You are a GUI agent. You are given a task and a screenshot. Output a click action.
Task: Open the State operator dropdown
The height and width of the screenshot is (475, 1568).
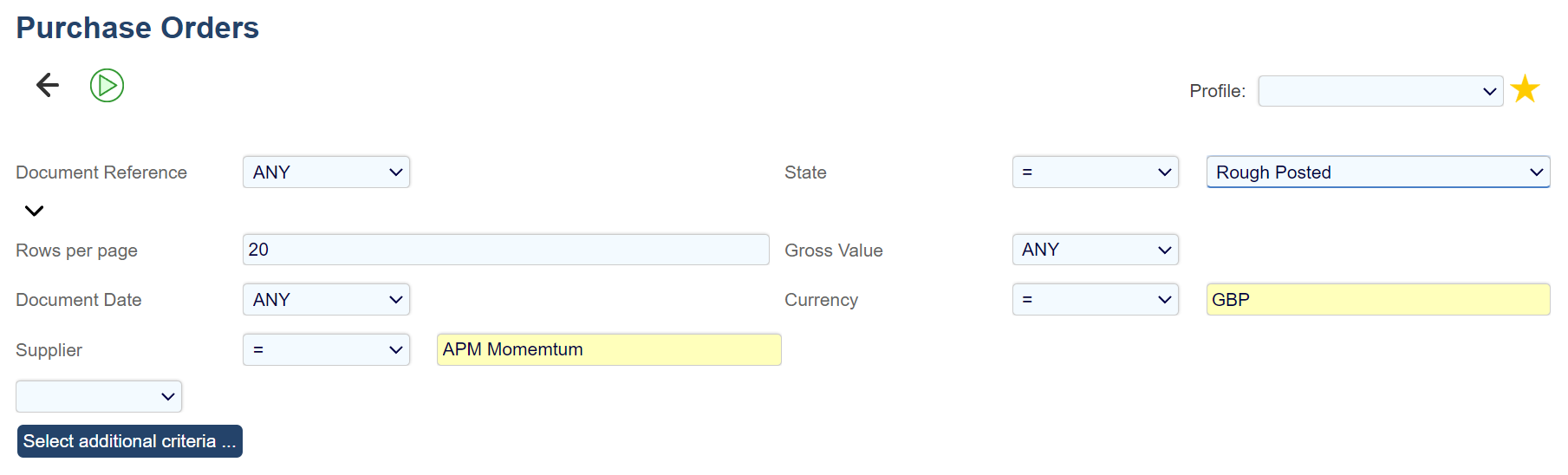pos(1095,172)
